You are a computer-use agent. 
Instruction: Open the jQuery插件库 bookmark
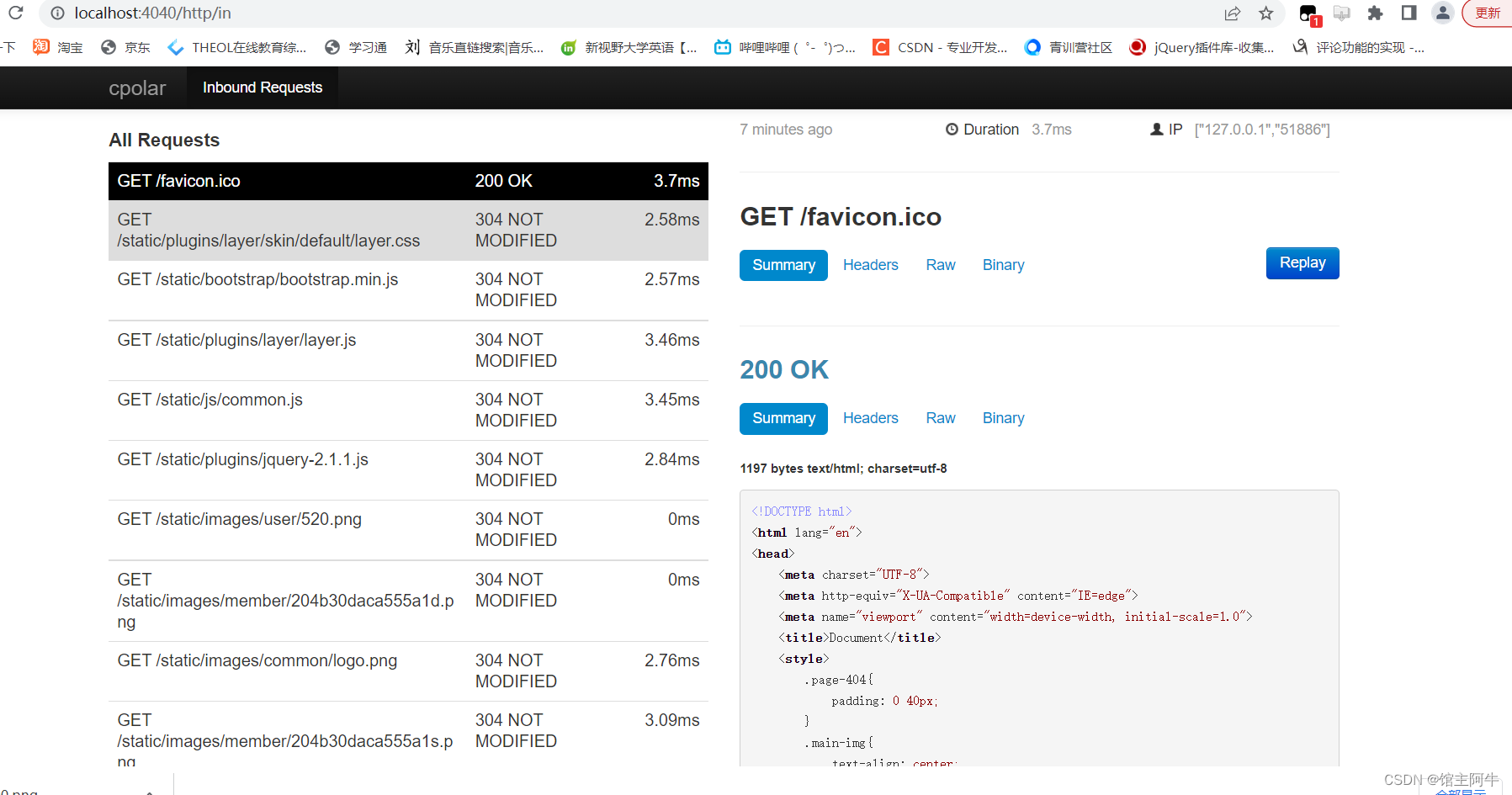(1202, 47)
